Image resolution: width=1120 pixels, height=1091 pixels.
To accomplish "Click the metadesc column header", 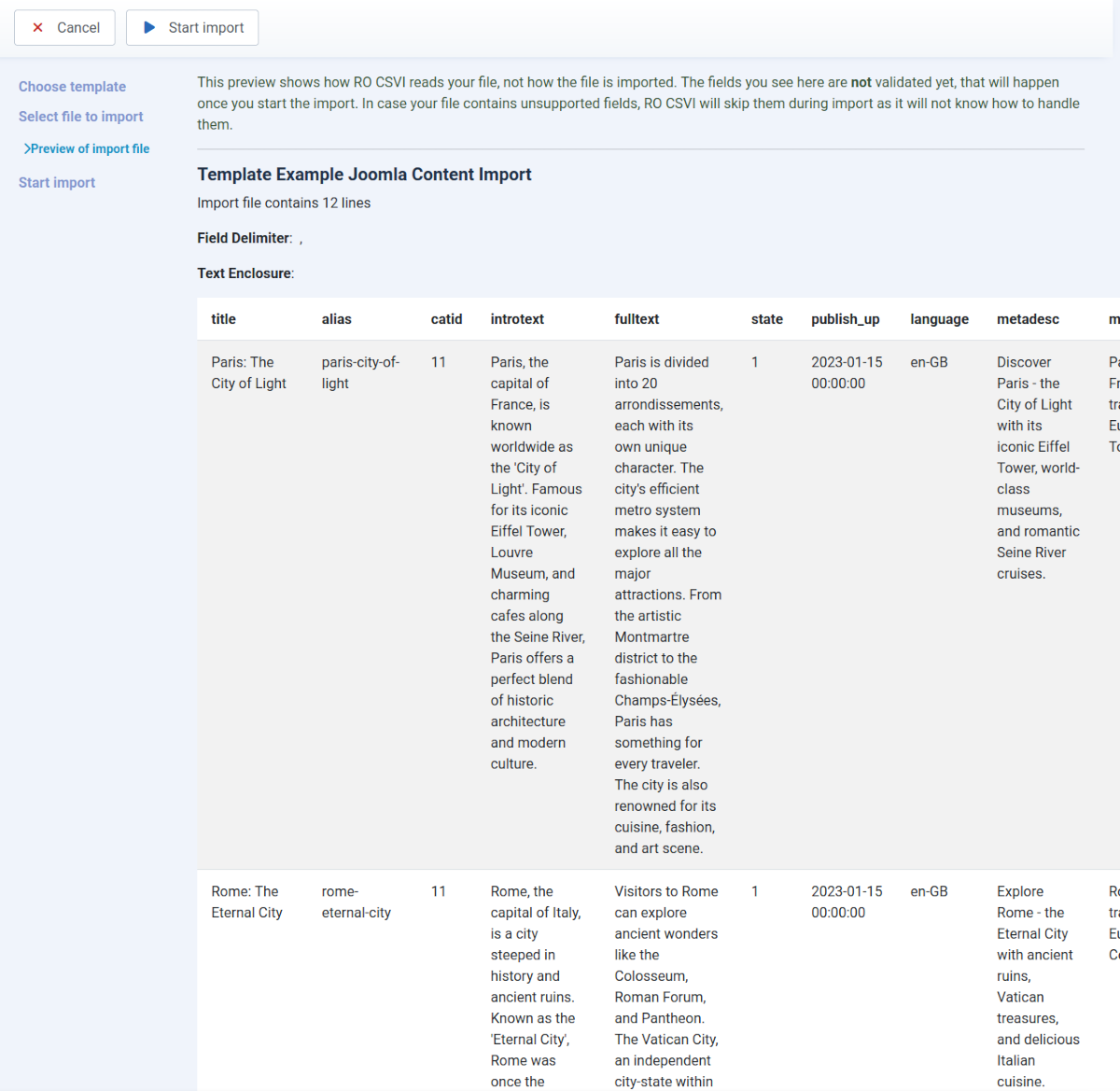I will [x=1028, y=319].
